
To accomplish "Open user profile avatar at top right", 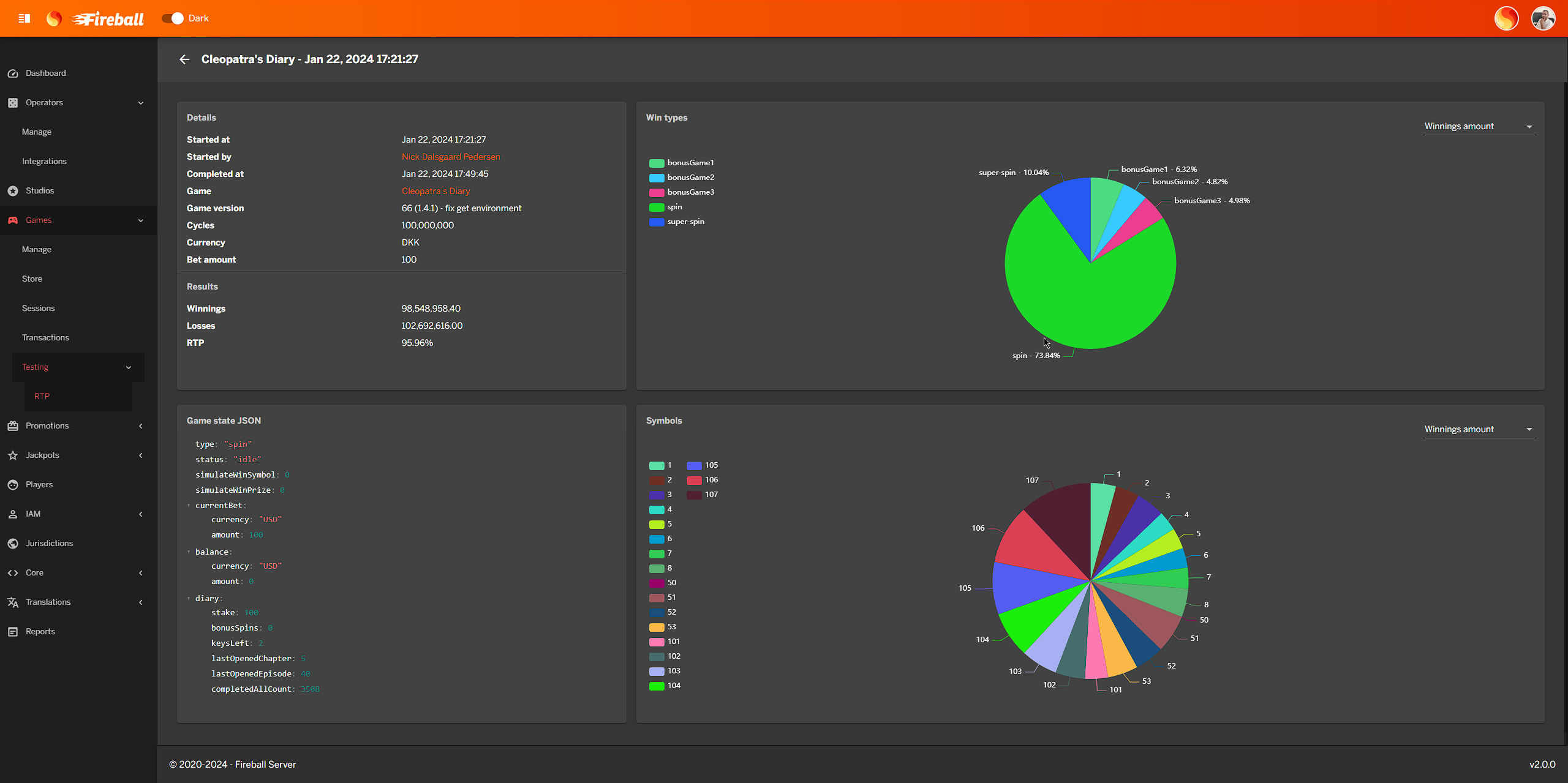I will (1543, 18).
